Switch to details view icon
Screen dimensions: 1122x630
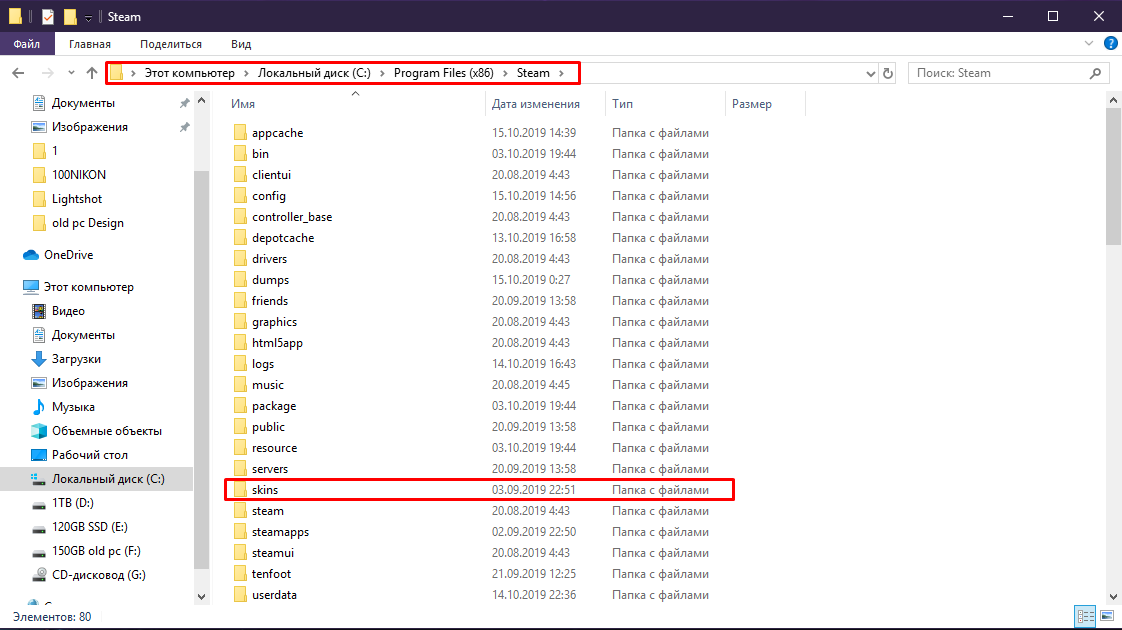(x=1086, y=616)
